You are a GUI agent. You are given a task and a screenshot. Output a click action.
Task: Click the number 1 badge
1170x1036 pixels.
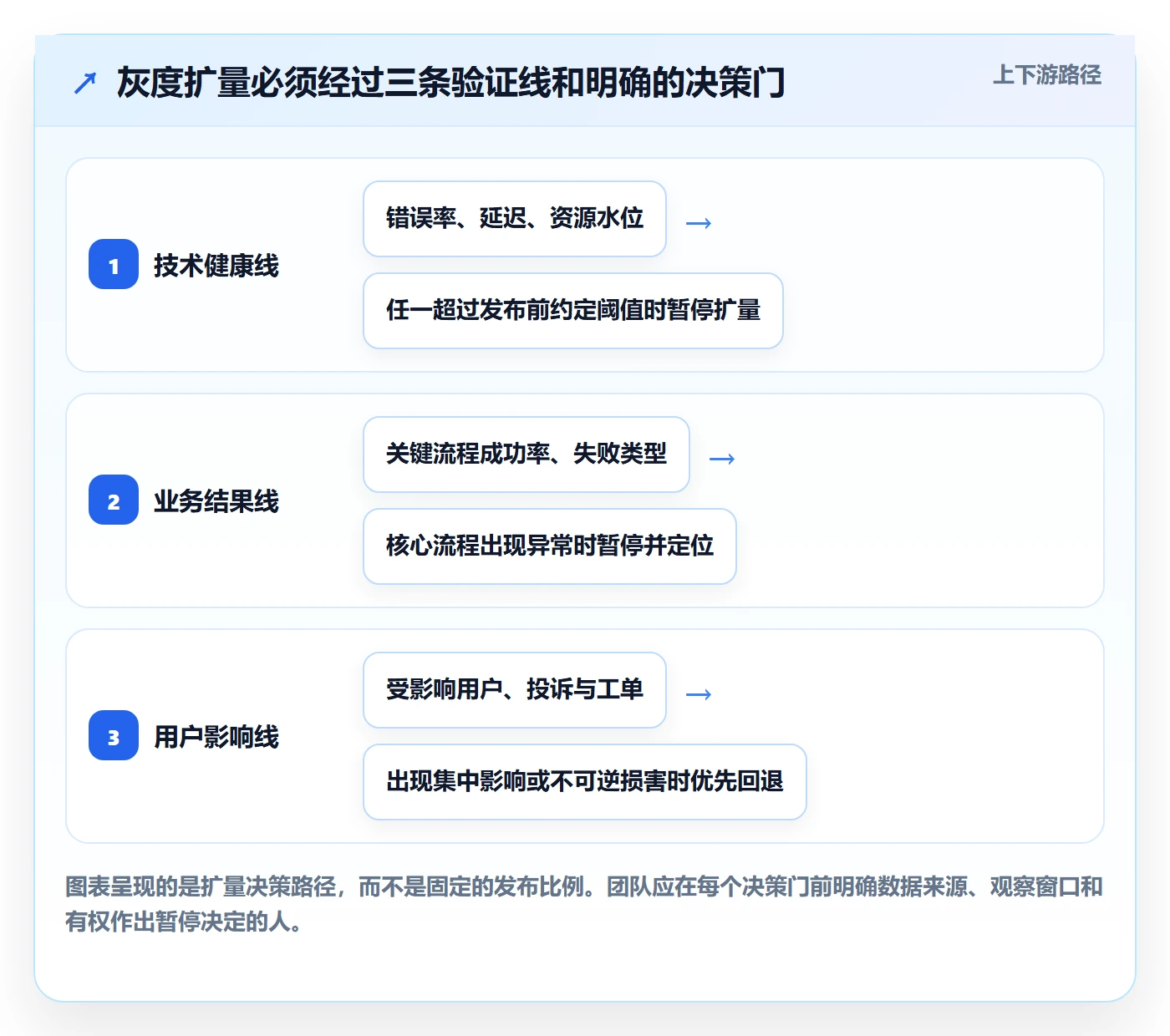(114, 264)
